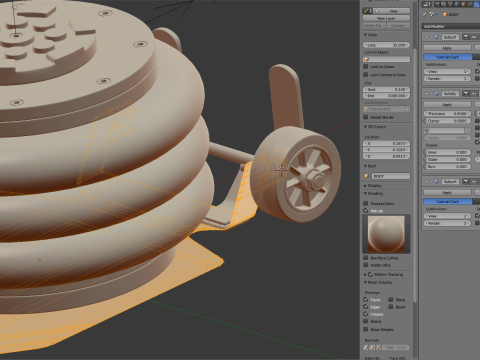480x360 pixels.
Task: Toggle viewport visibility of the last Subsurf modifier
Action: point(474,182)
